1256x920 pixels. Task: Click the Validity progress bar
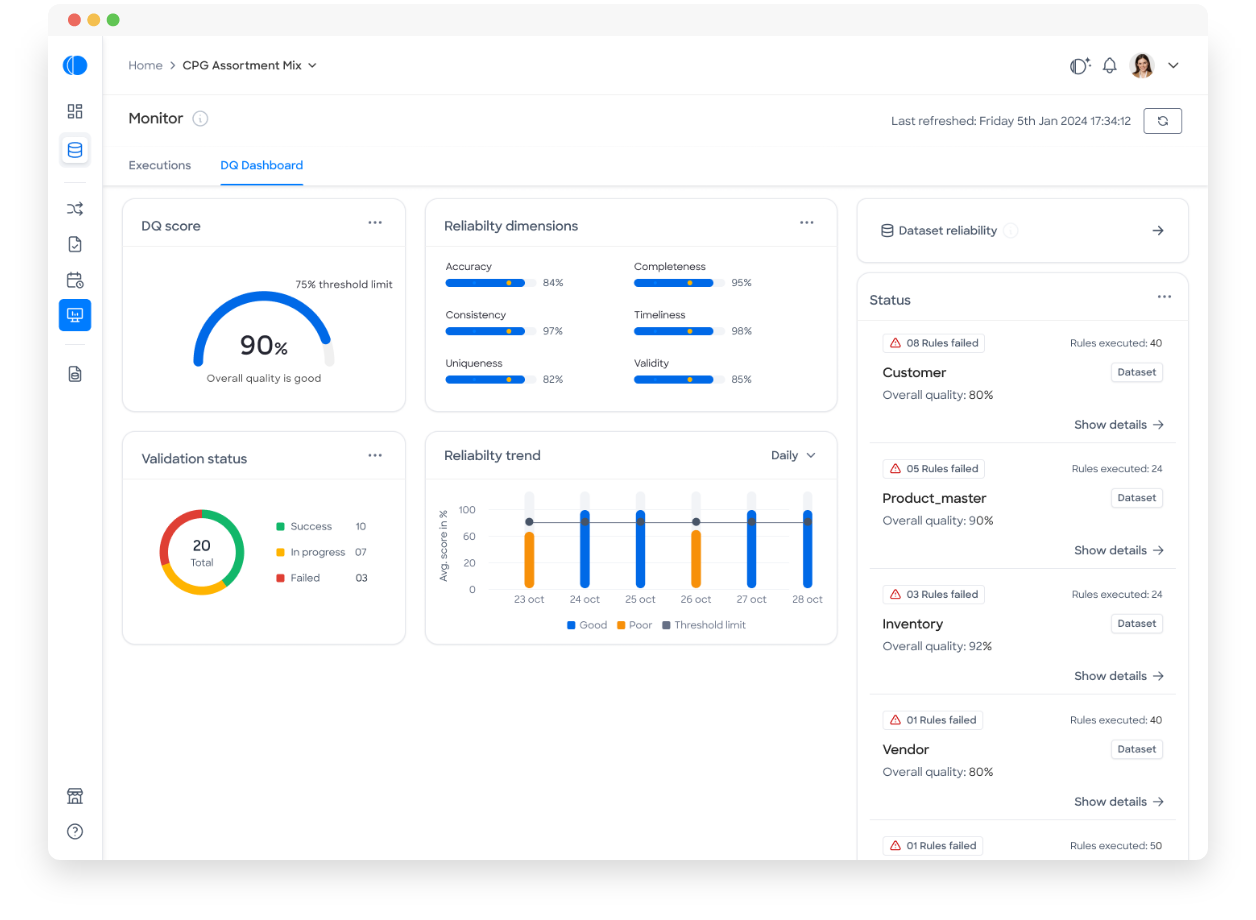(x=679, y=380)
